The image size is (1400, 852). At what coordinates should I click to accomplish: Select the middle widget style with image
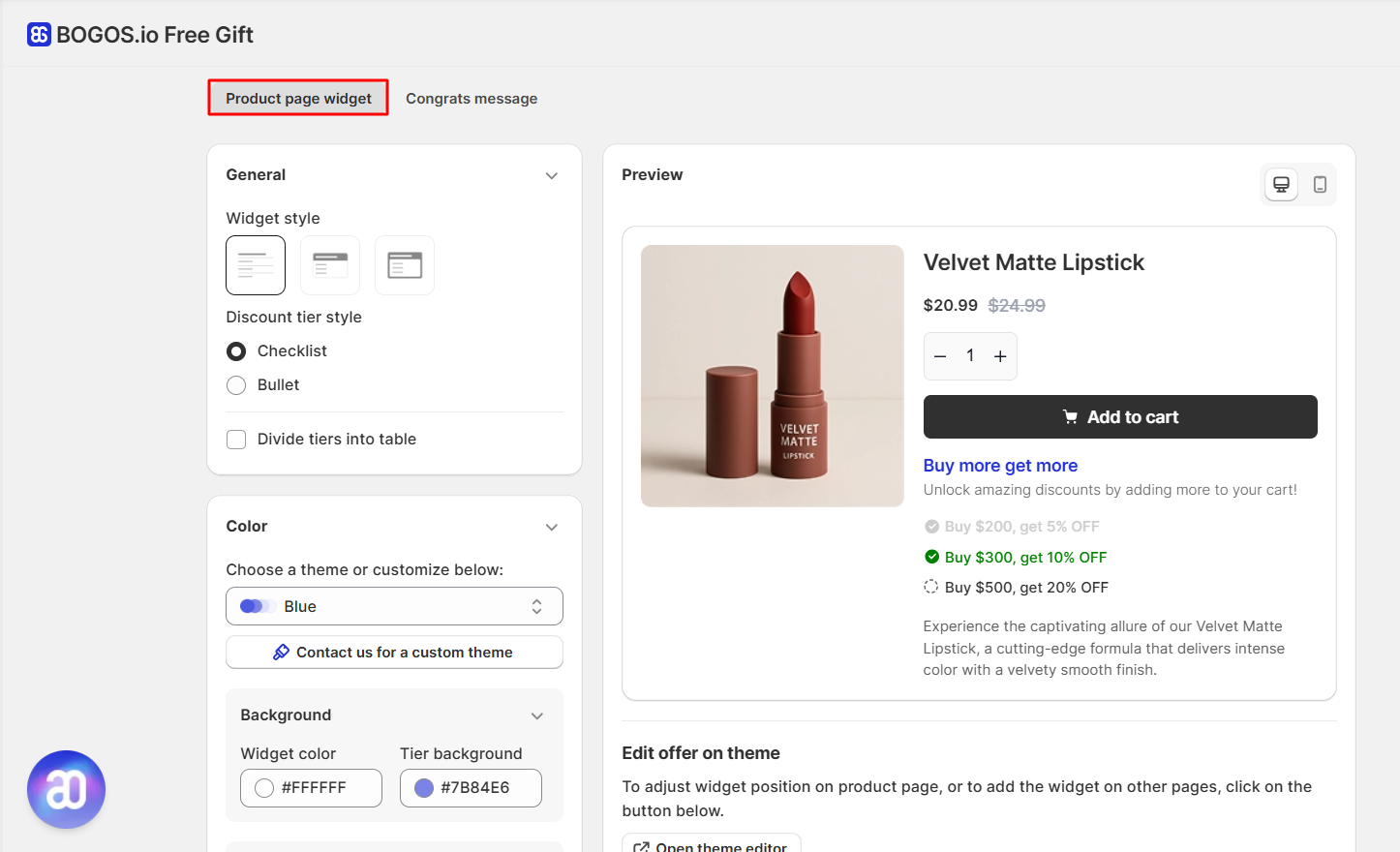pos(329,264)
